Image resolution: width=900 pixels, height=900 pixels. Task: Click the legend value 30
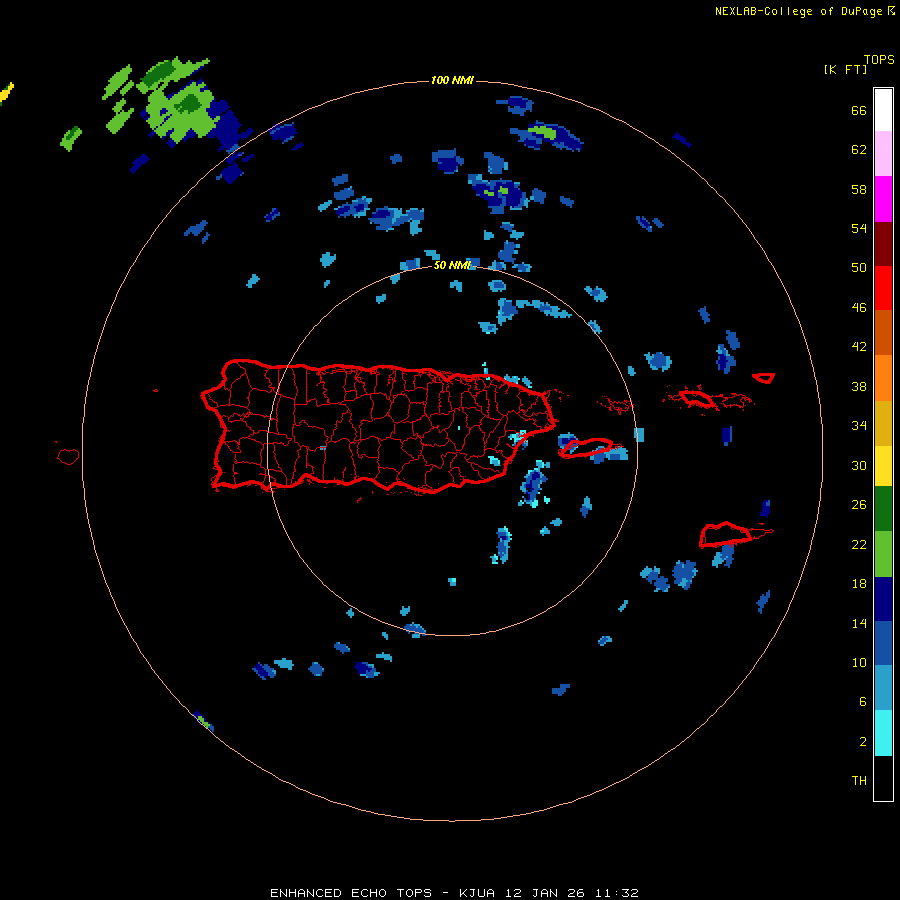[x=859, y=465]
